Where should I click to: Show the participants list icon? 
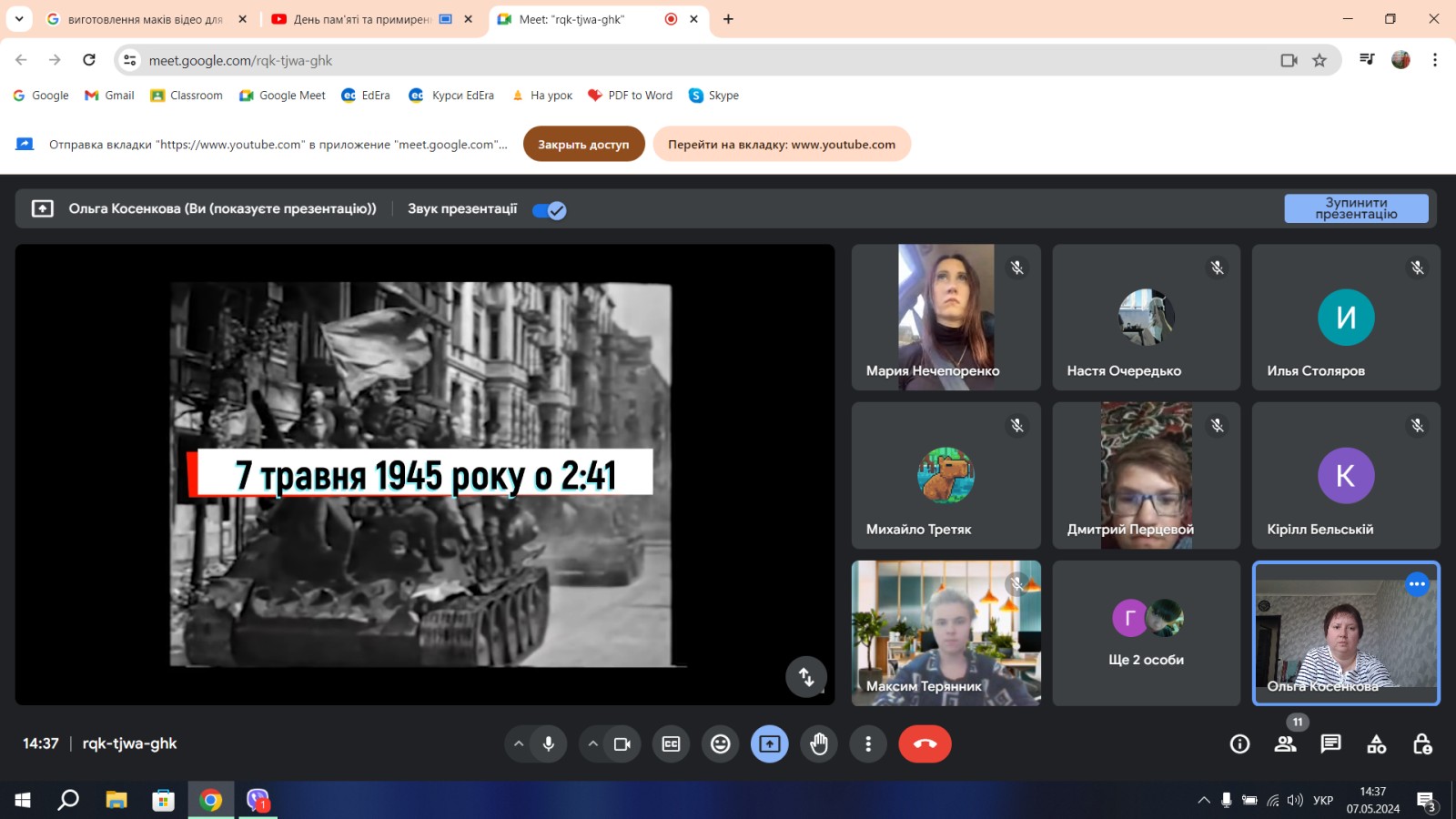pyautogui.click(x=1285, y=744)
